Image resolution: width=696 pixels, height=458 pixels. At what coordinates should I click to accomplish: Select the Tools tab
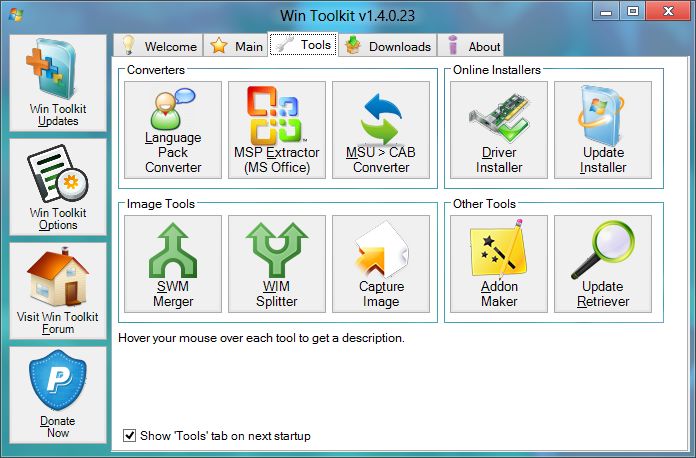(x=303, y=44)
